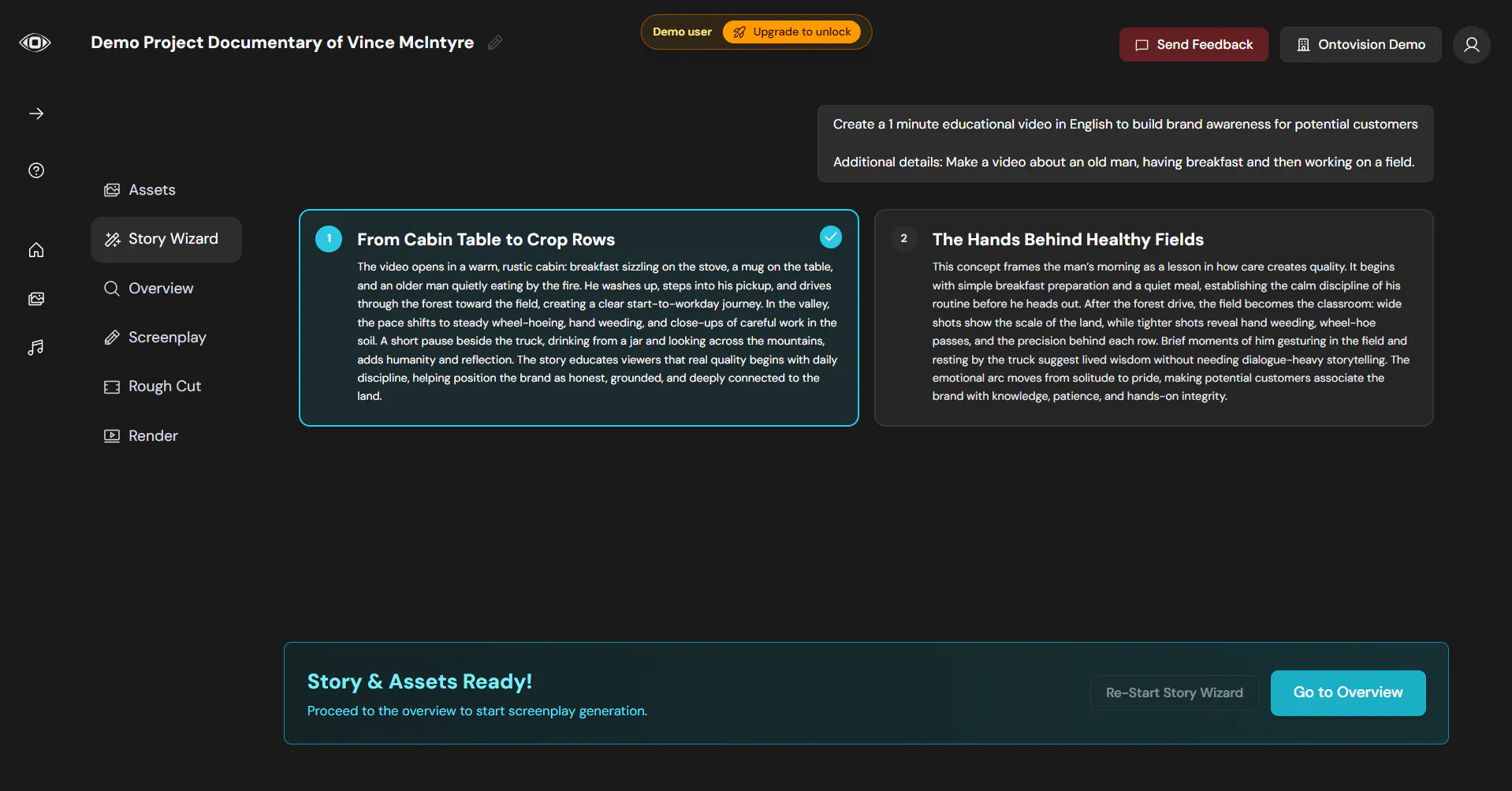Image resolution: width=1512 pixels, height=791 pixels.
Task: Click number 1 badge on first concept
Action: [x=329, y=239]
